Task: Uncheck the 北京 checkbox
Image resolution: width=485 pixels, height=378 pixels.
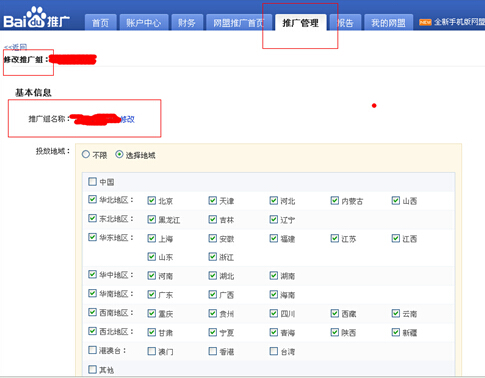Action: click(x=152, y=200)
